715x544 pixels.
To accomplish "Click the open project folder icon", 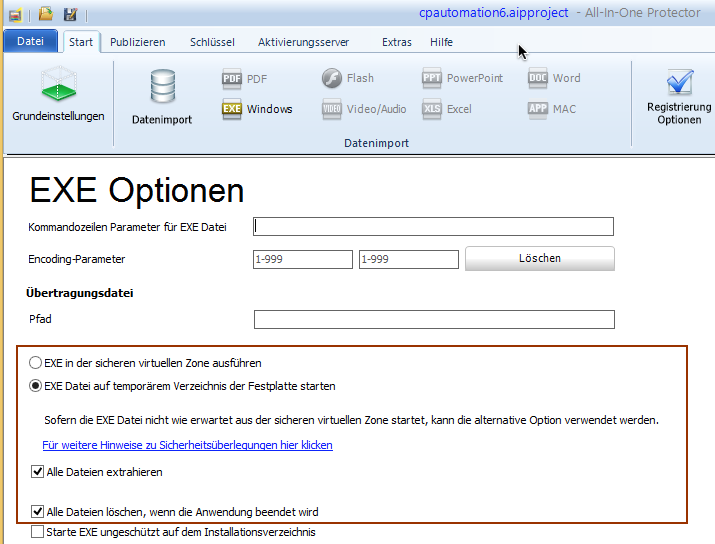I will coord(45,14).
